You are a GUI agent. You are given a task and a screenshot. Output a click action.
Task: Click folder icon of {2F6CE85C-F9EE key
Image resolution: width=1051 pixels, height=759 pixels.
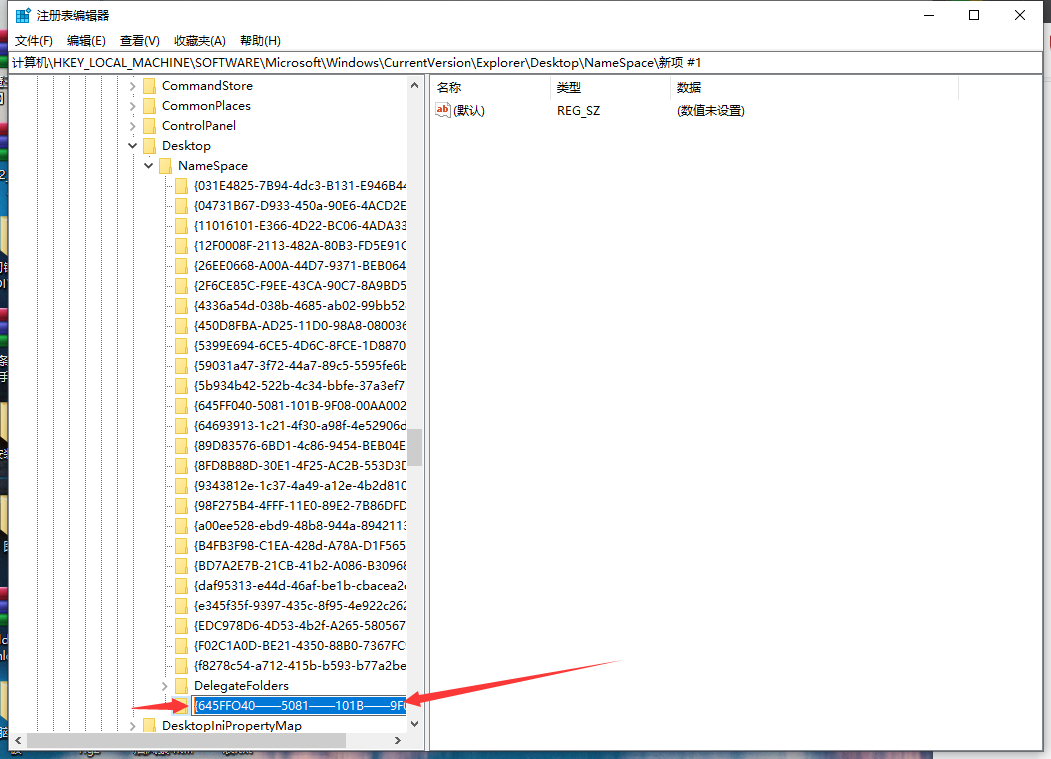181,286
